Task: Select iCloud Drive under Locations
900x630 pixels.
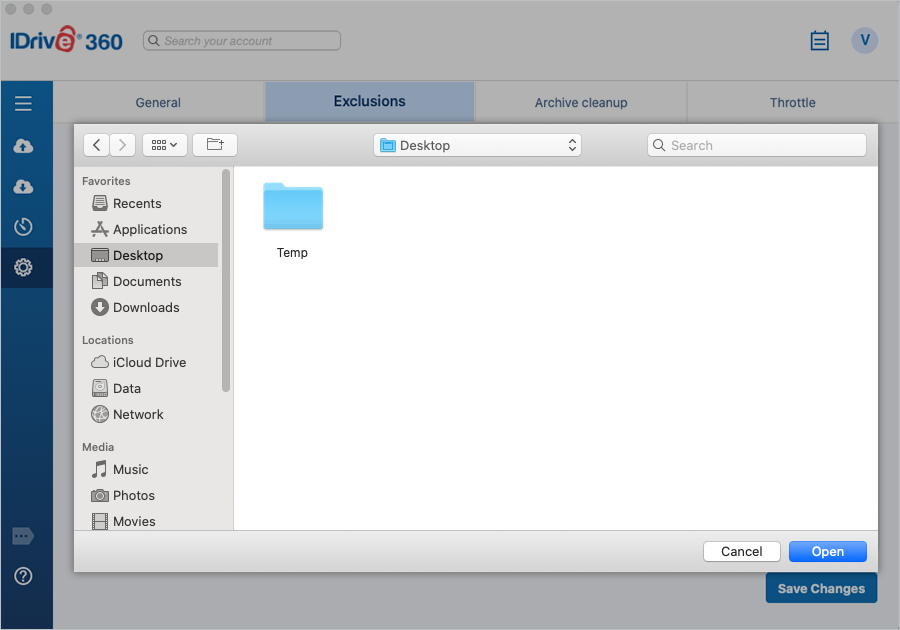Action: point(146,363)
